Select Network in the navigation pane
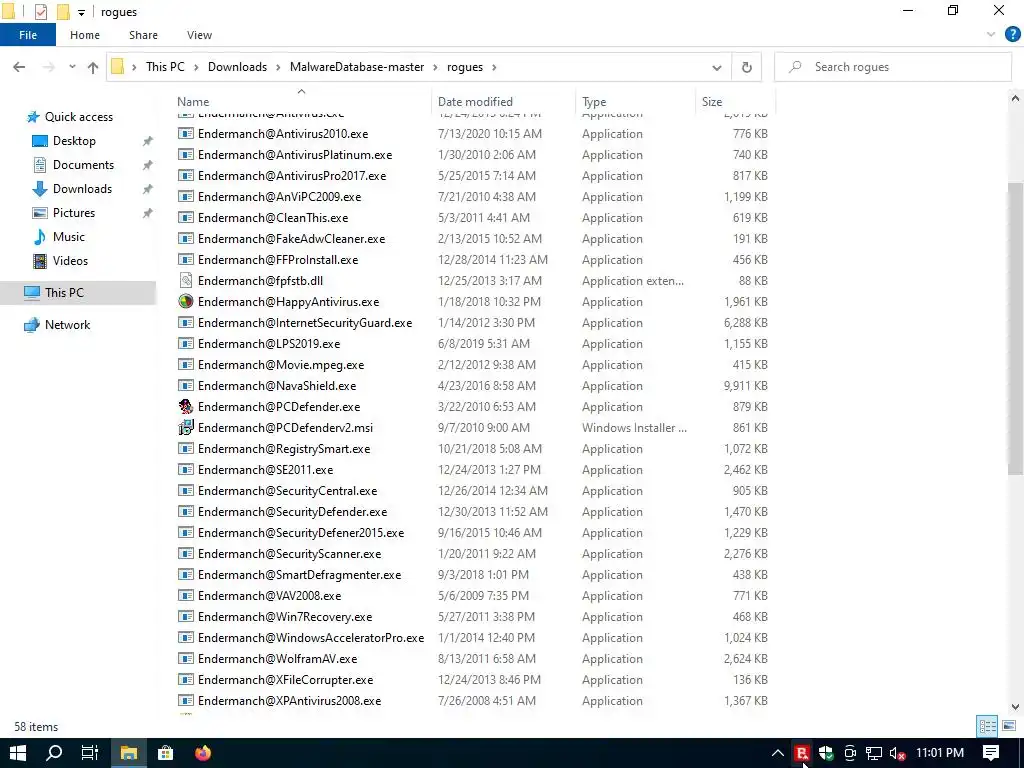 (x=67, y=325)
